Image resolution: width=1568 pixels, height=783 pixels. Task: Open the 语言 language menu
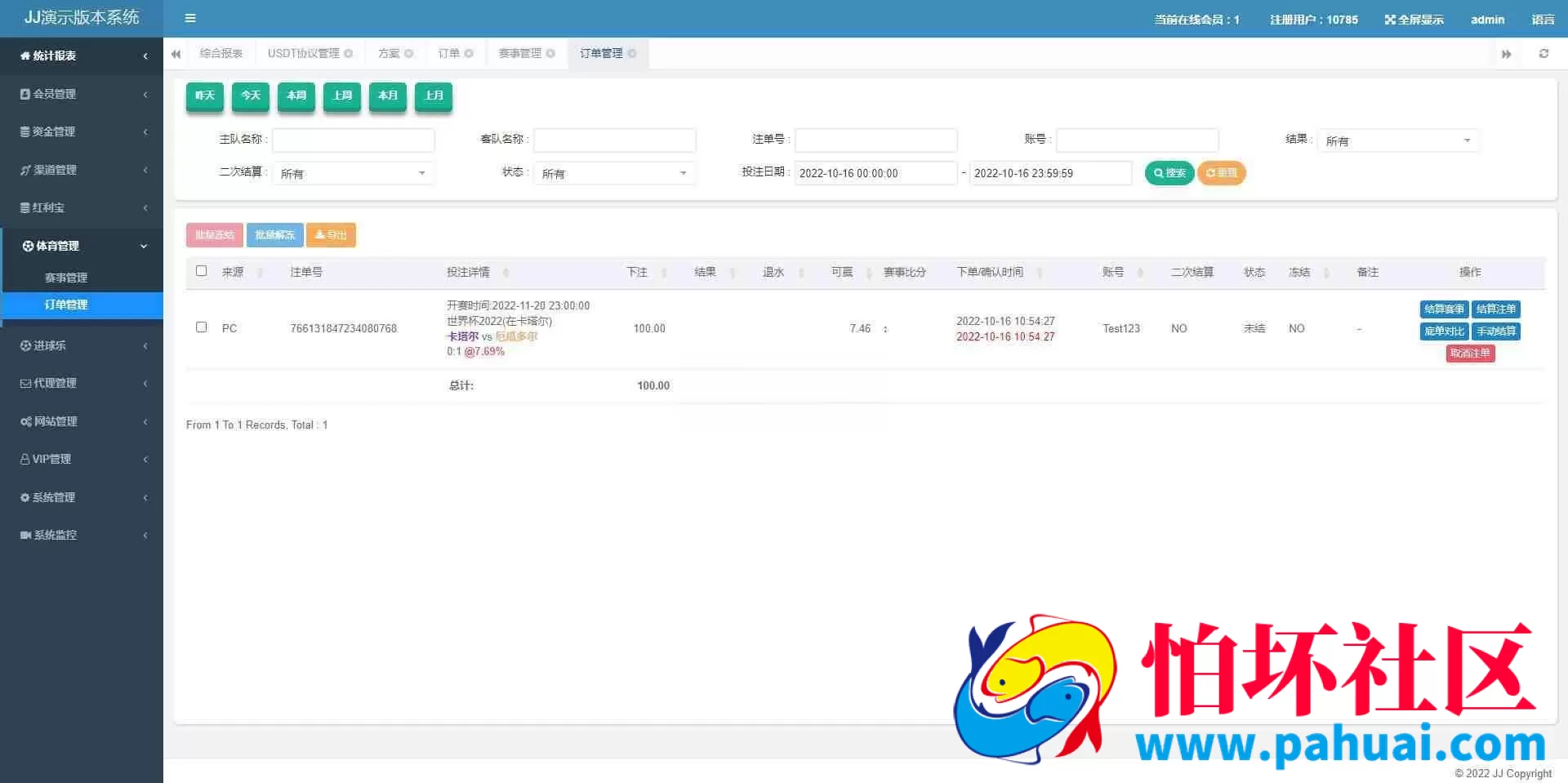click(1543, 20)
